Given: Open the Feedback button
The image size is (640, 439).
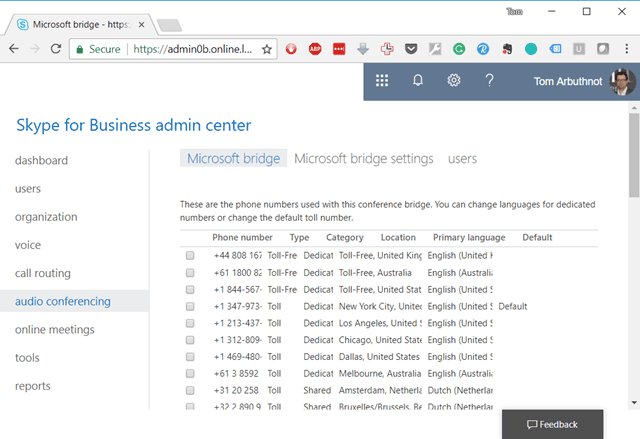Looking at the screenshot, I should click(x=553, y=424).
